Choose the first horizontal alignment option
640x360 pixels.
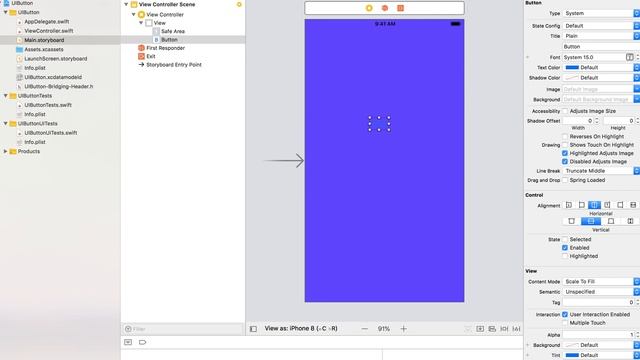pyautogui.click(x=569, y=205)
